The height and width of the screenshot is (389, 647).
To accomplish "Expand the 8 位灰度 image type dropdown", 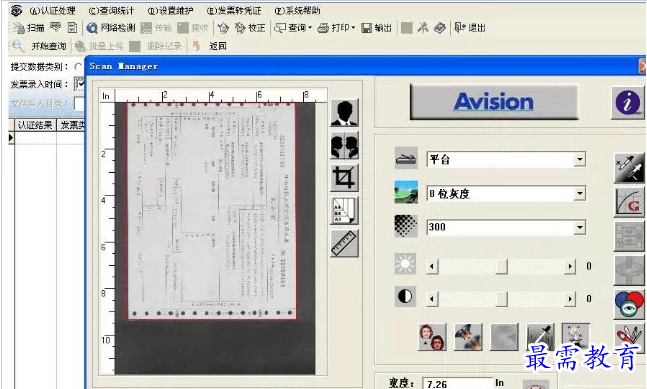I will (580, 193).
